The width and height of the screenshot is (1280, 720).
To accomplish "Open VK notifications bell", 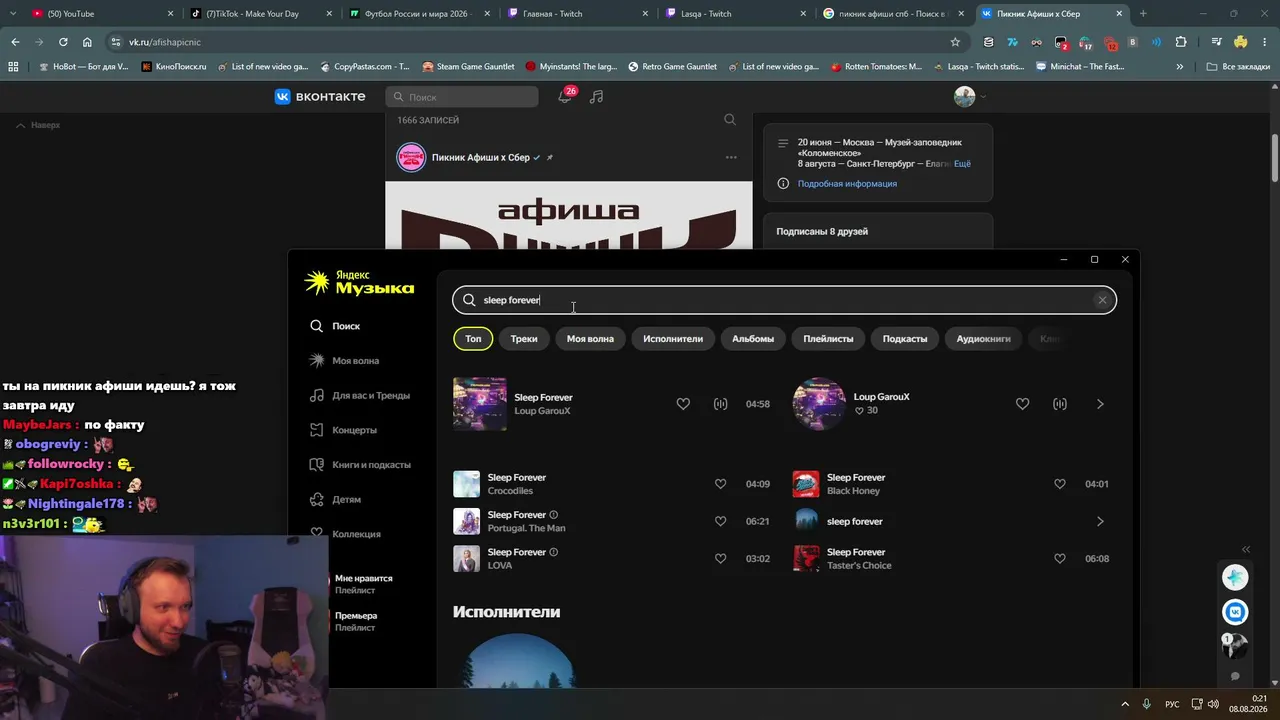I will tap(565, 97).
